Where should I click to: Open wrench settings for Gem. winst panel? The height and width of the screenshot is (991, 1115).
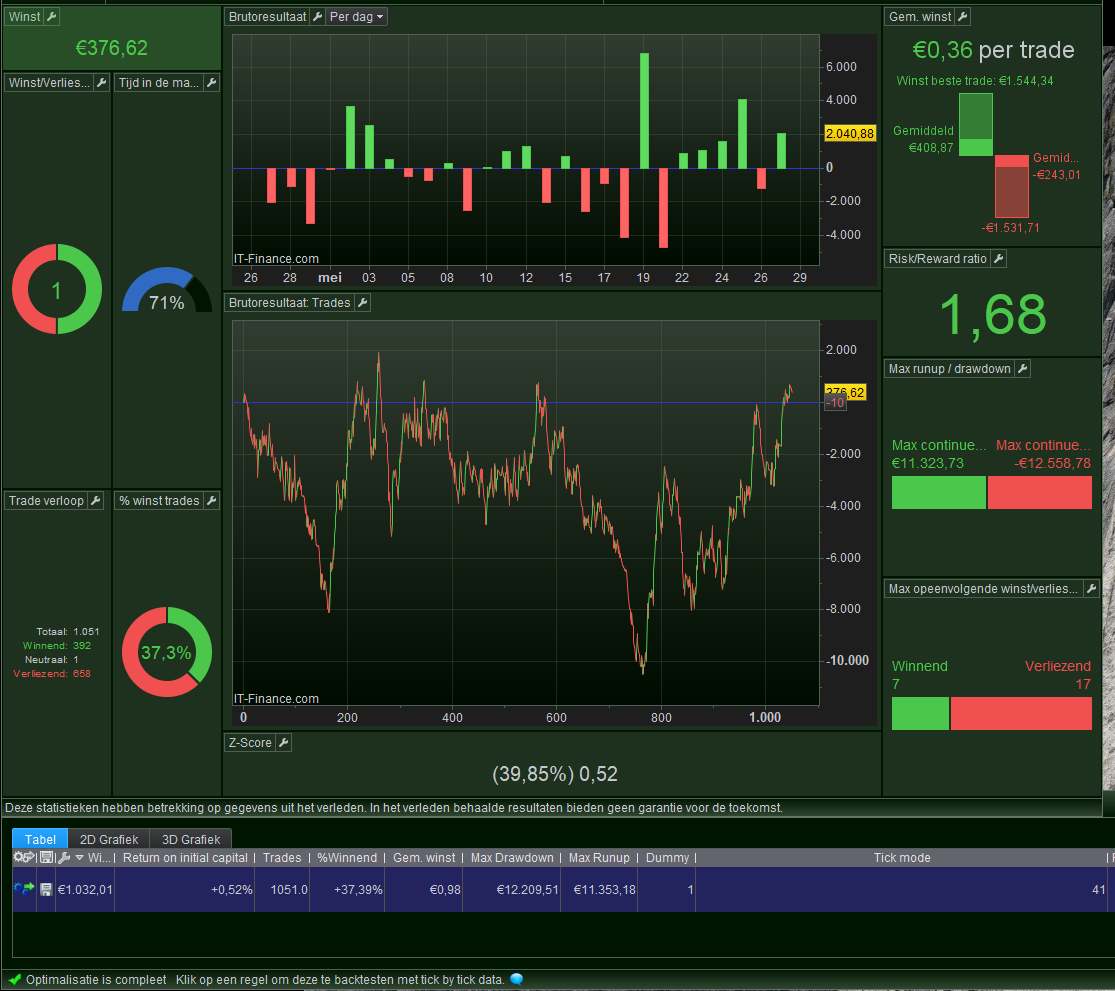[963, 16]
